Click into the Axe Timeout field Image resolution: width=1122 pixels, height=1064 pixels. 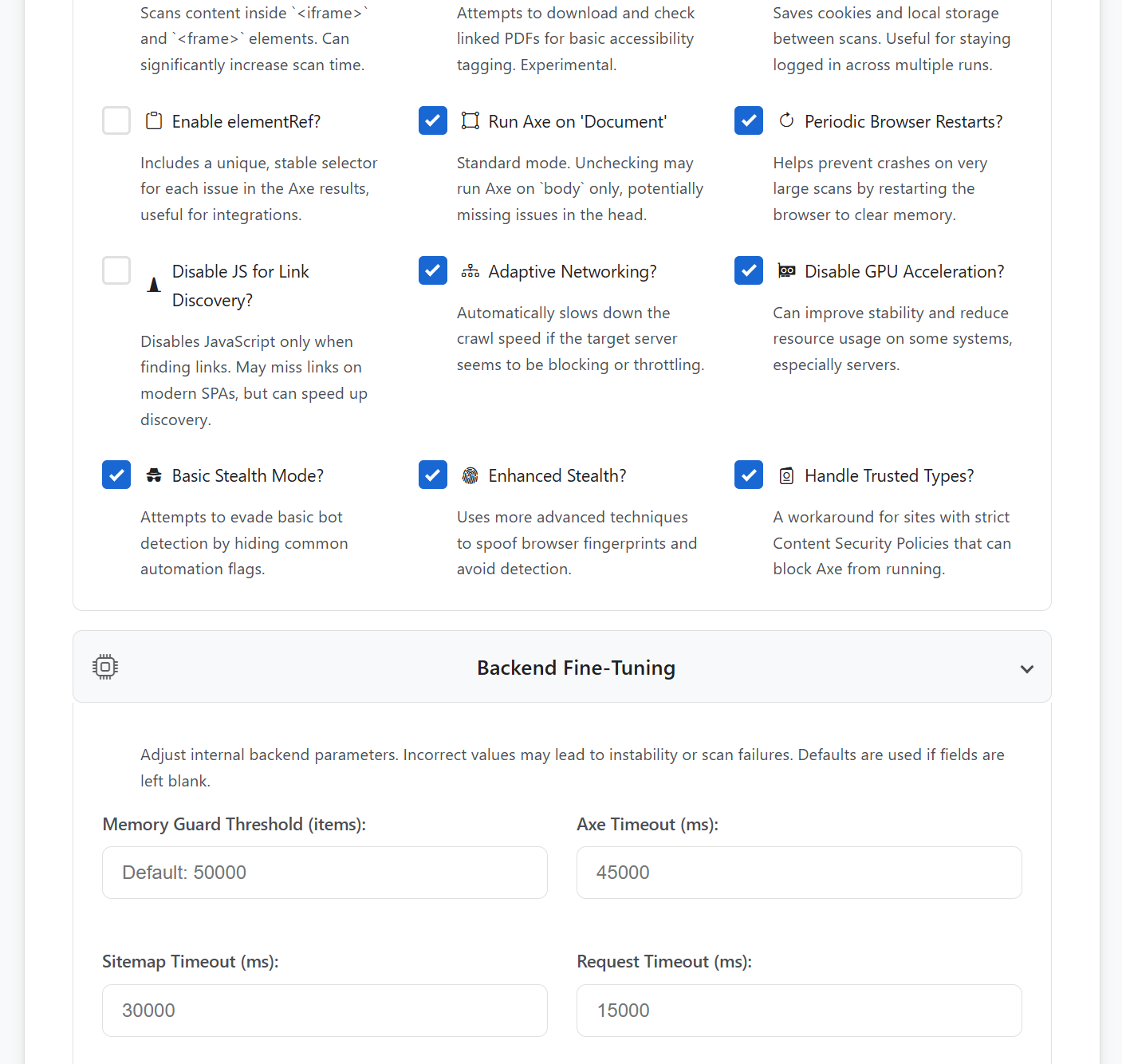(x=799, y=873)
